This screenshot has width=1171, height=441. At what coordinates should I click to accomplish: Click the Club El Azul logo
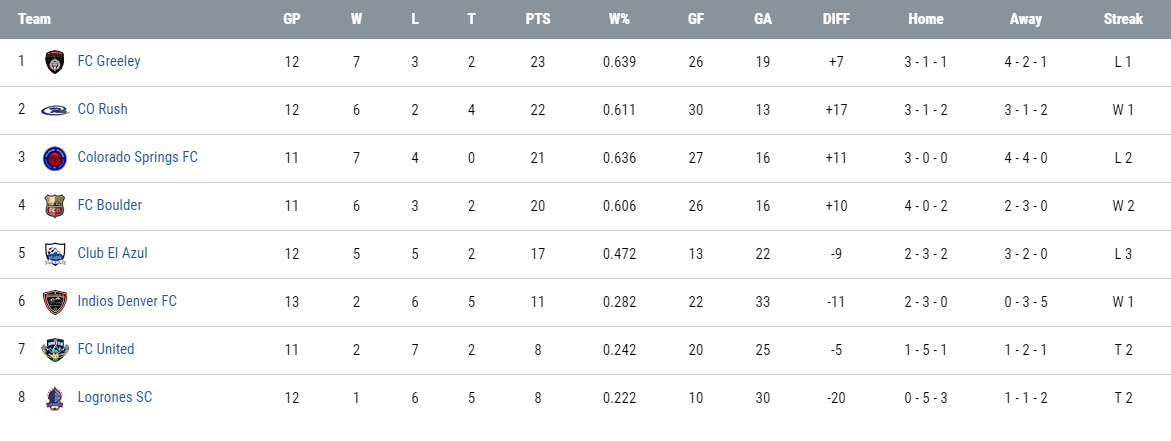coord(55,254)
